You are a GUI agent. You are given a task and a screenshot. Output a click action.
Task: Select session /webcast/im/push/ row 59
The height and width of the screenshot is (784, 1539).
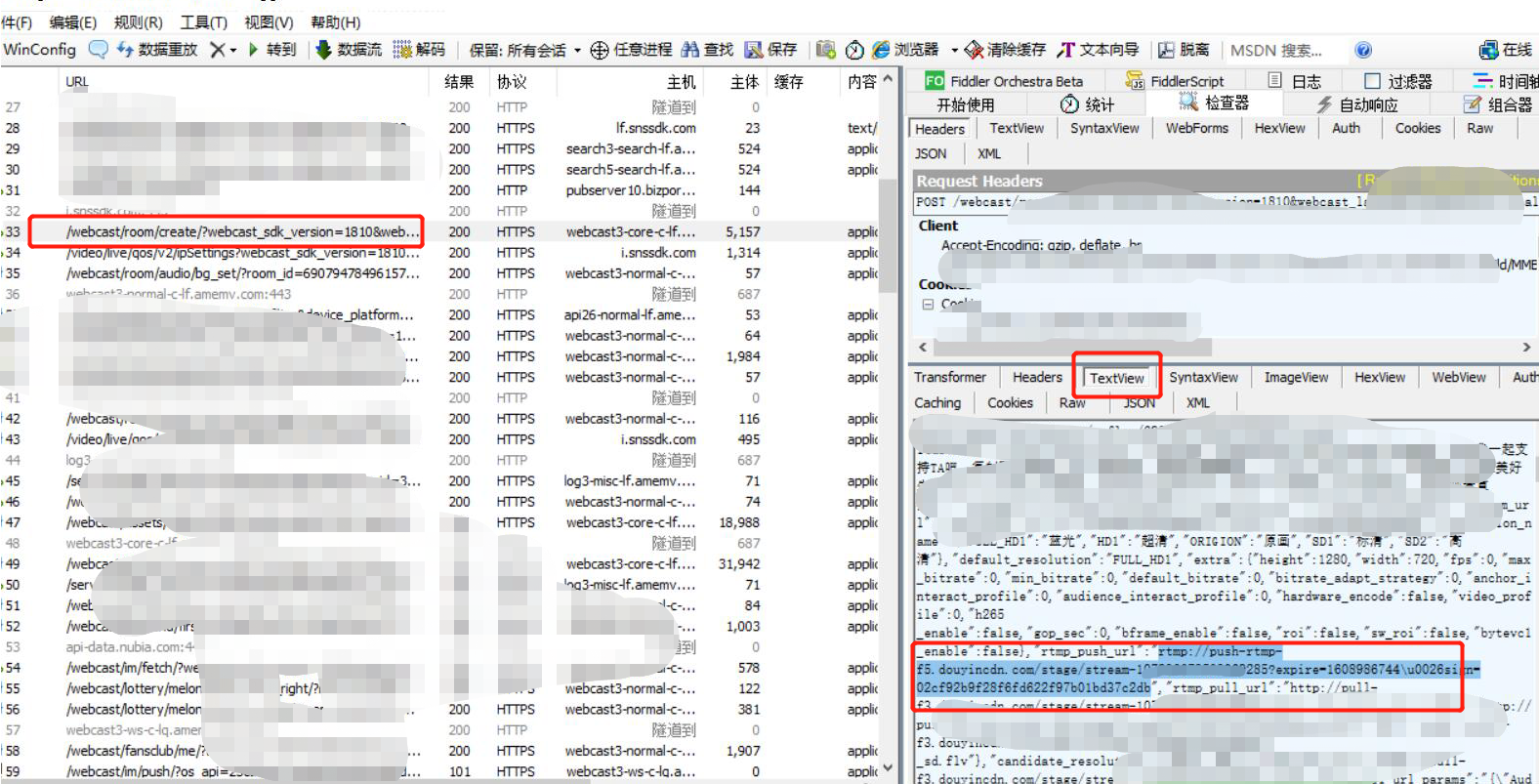point(439,771)
